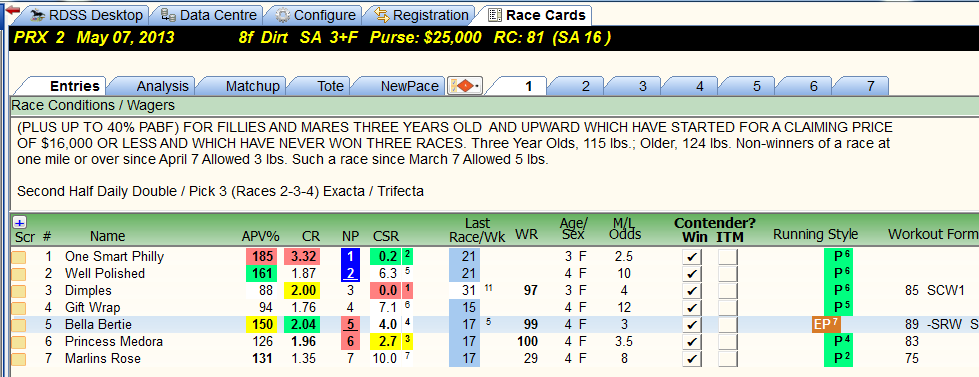Uncheck Win contender for Marlins Rose
The image size is (979, 377).
(693, 359)
